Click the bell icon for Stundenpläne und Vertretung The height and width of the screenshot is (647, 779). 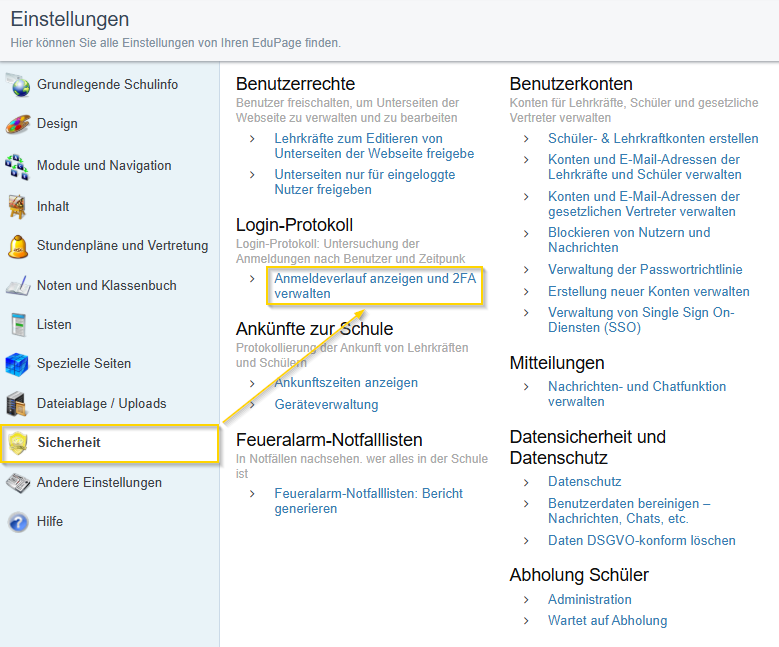point(18,246)
